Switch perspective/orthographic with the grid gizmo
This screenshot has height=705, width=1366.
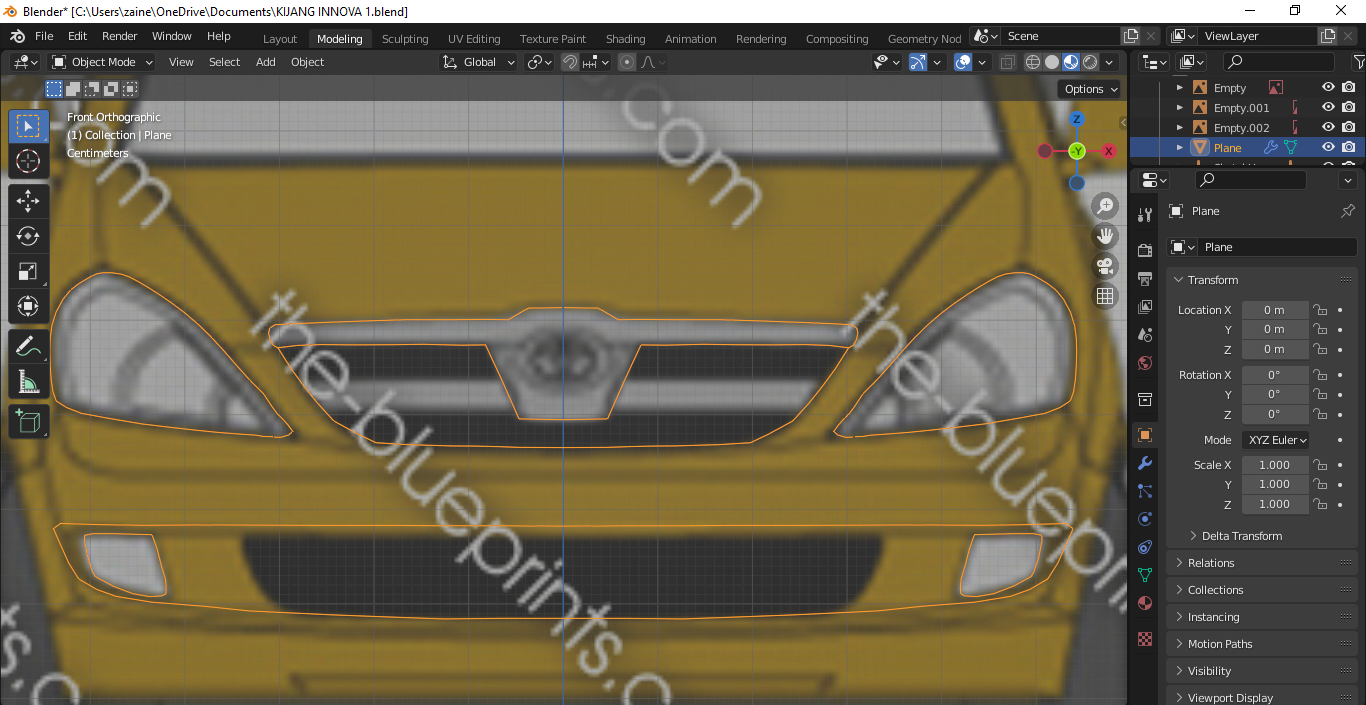pyautogui.click(x=1105, y=296)
